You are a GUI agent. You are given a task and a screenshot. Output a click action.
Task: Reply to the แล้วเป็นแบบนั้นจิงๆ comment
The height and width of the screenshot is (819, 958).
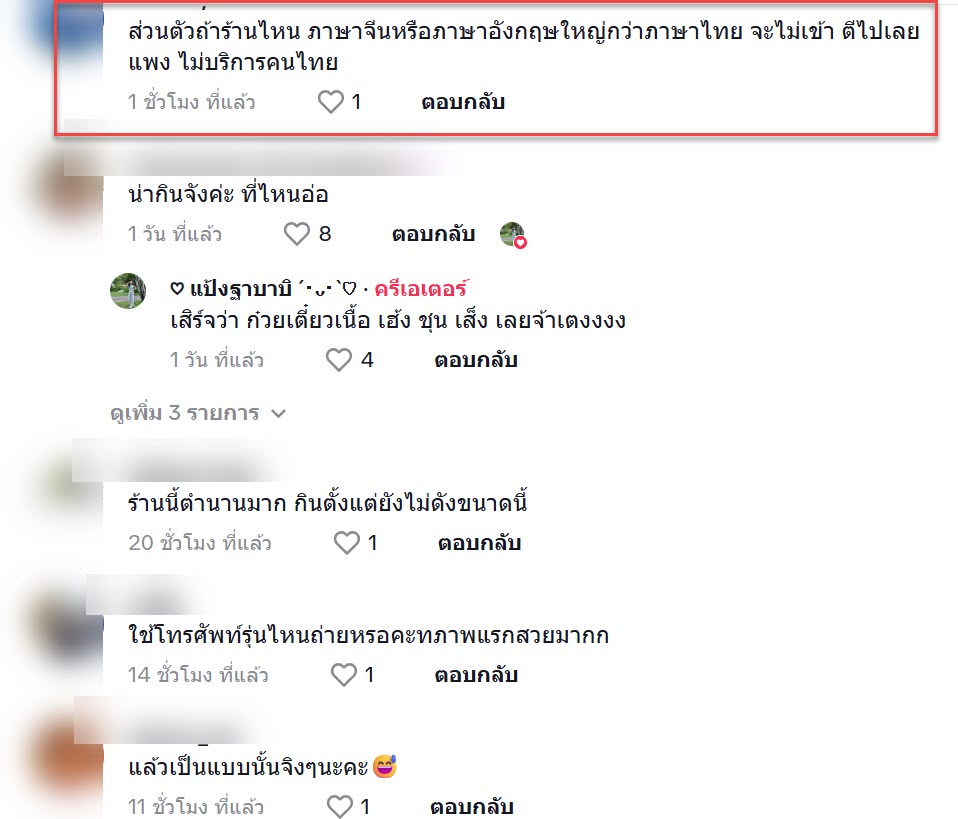tap(472, 807)
